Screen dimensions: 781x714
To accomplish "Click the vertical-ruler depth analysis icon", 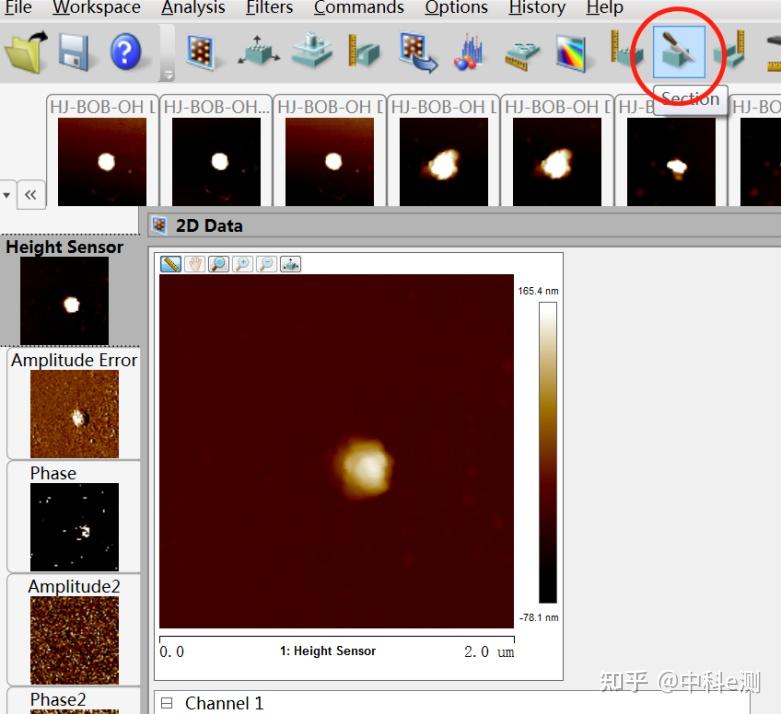I will [x=364, y=51].
